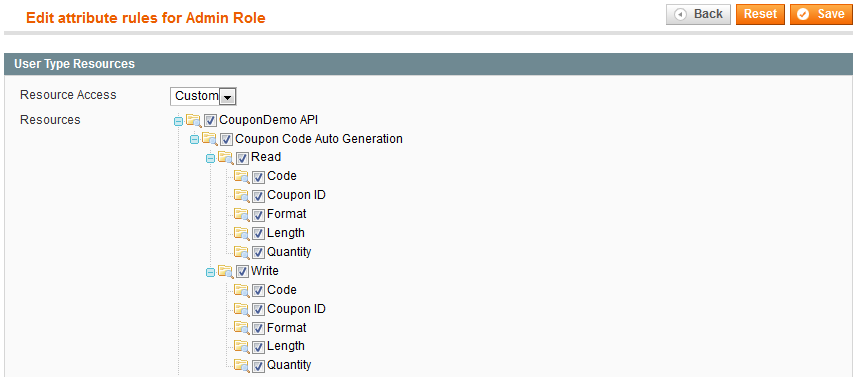Image resolution: width=860 pixels, height=377 pixels.
Task: Select the Length item under Read
Action: (286, 233)
